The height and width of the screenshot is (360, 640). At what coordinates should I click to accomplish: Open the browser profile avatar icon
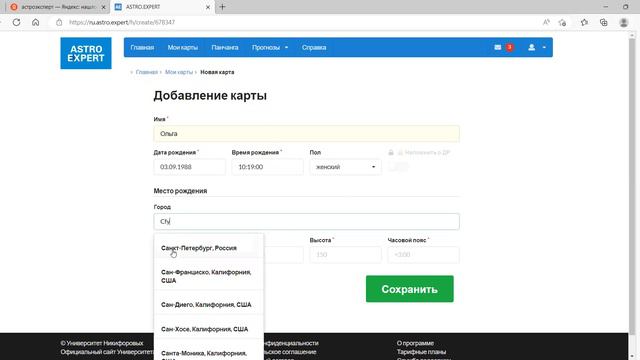(624, 22)
